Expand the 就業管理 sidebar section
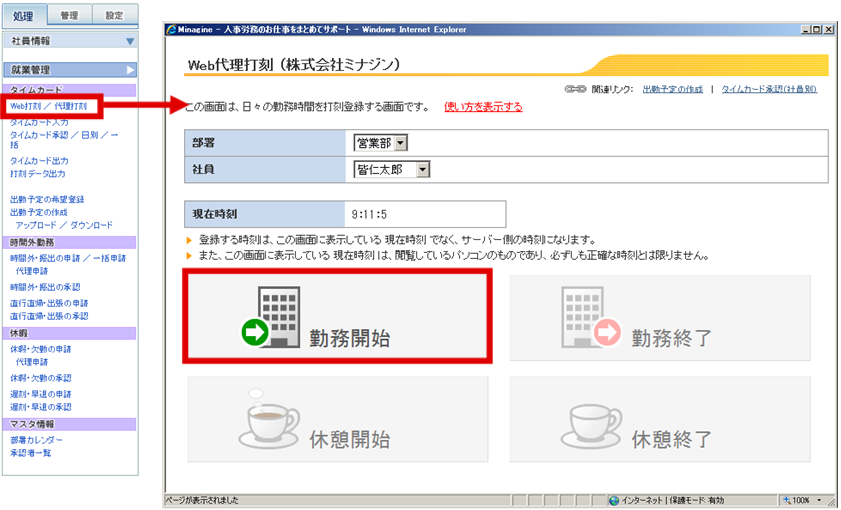Viewport: 841px width, 510px height. point(70,70)
